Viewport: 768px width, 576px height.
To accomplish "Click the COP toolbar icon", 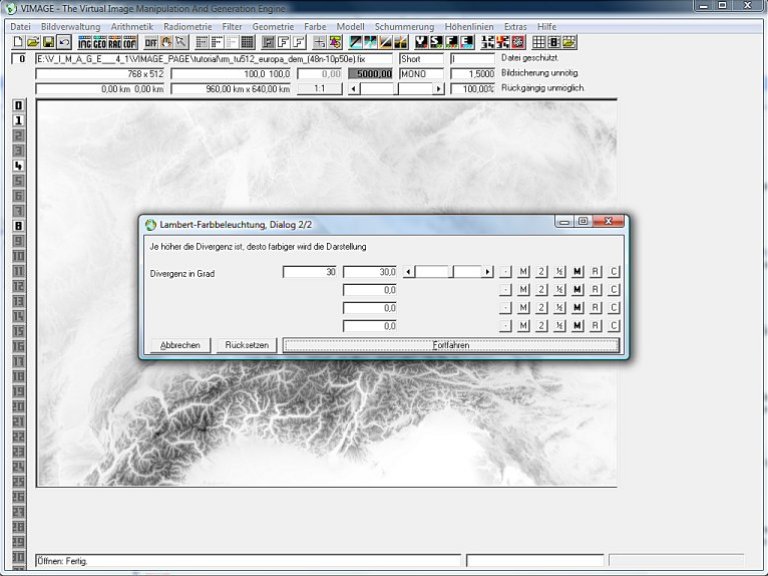I will pos(130,42).
